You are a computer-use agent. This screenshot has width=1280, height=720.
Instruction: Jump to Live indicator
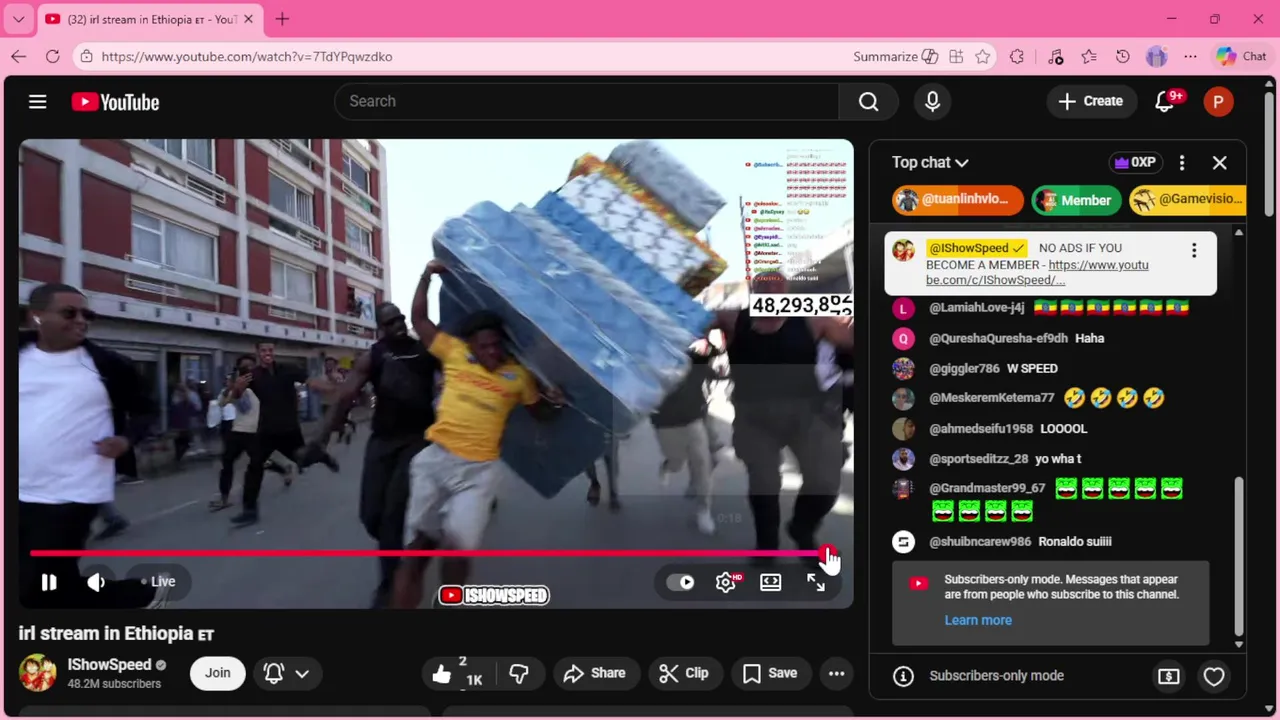tap(158, 582)
